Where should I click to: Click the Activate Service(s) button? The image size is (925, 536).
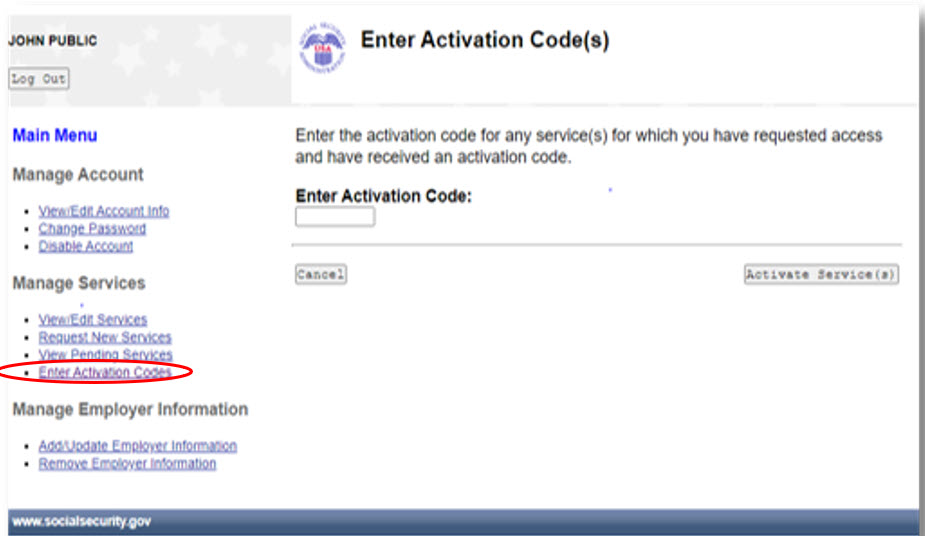(x=821, y=274)
